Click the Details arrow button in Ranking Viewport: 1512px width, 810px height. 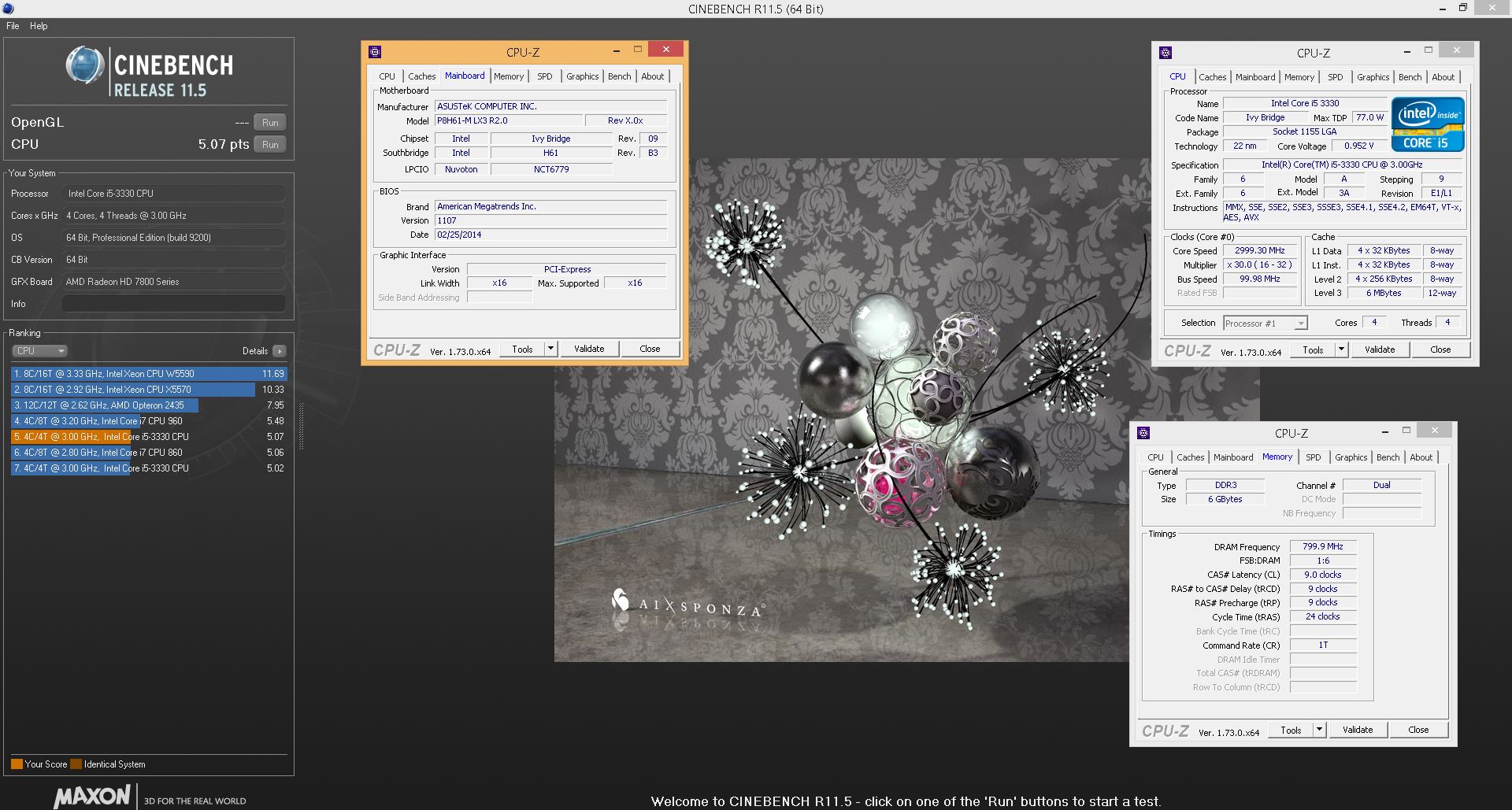[x=280, y=351]
